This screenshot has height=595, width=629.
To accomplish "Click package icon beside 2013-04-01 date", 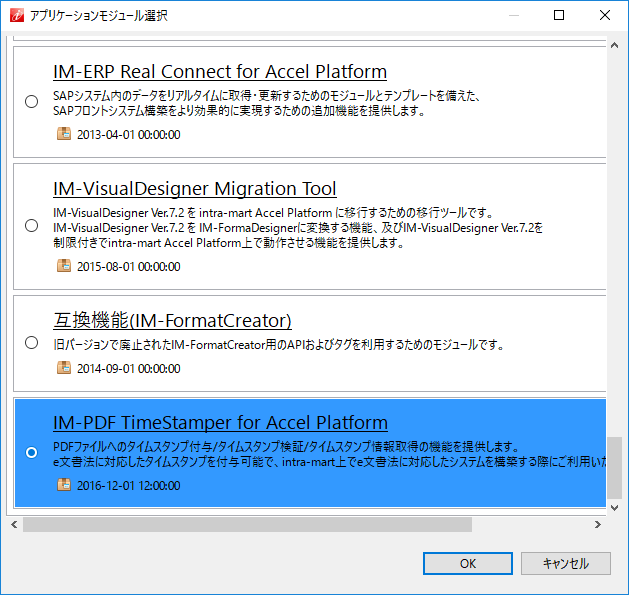I will (64, 134).
